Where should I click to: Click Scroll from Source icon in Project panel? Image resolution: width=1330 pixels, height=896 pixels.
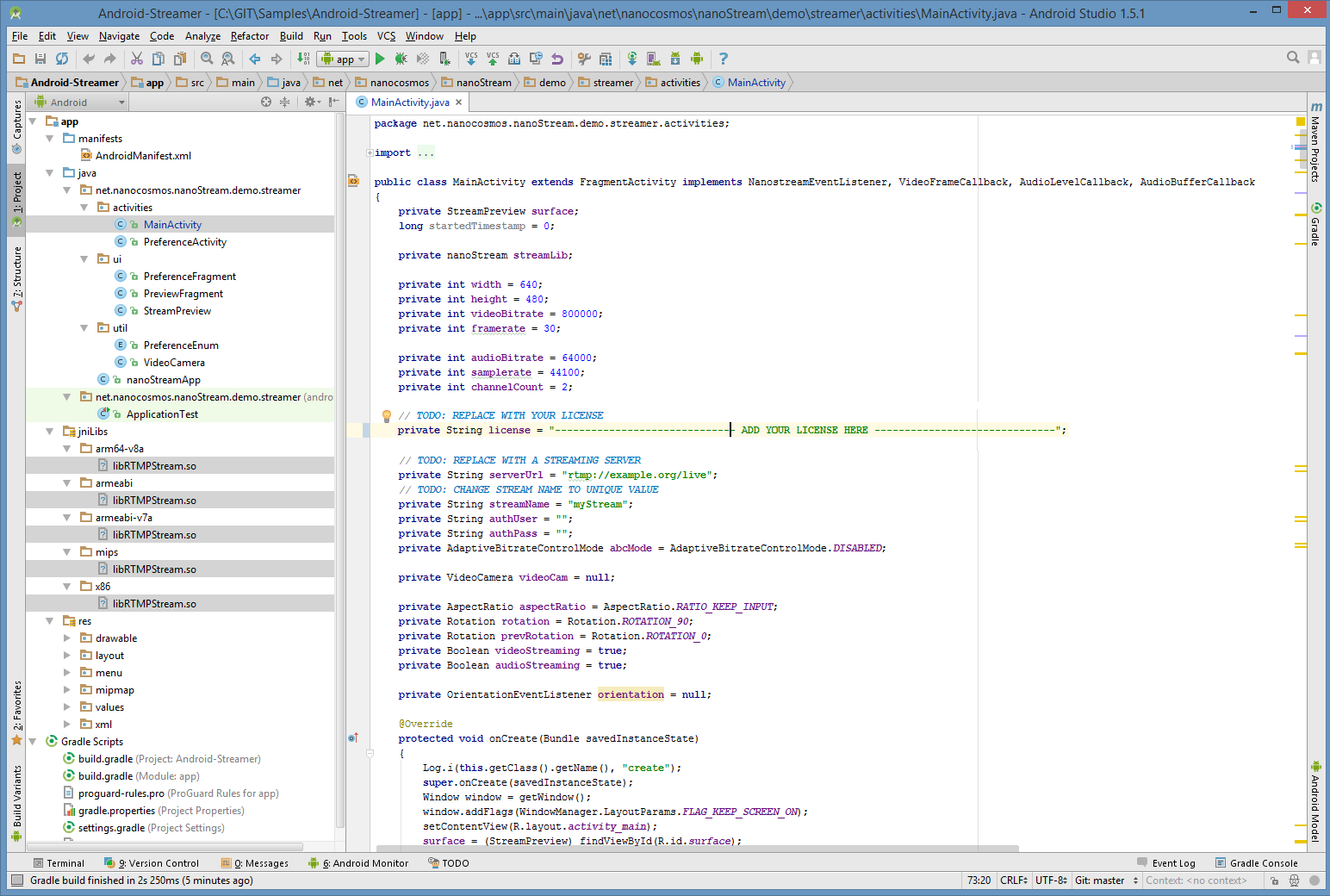point(266,102)
